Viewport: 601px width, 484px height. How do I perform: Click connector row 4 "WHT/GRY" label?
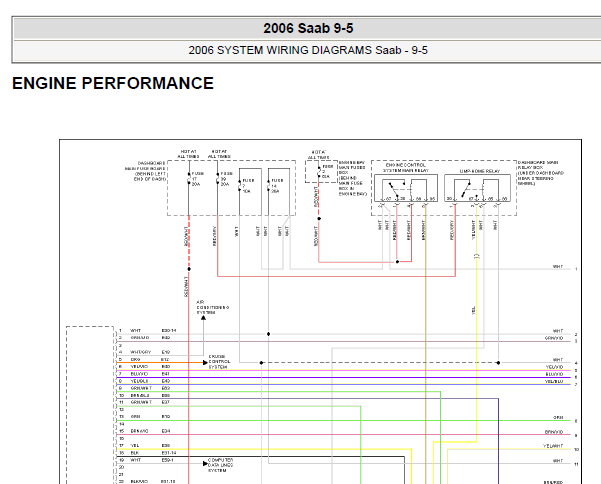(141, 352)
